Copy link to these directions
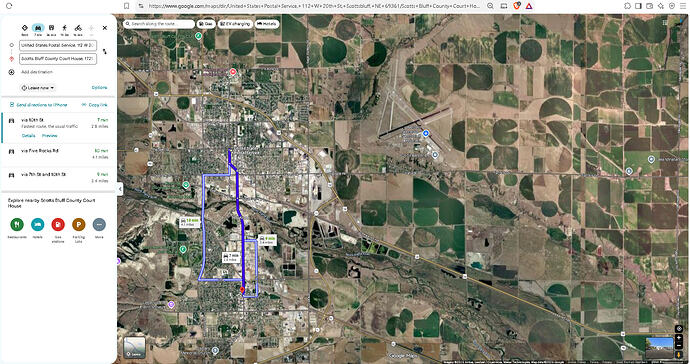This screenshot has height=364, width=690. 94,105
